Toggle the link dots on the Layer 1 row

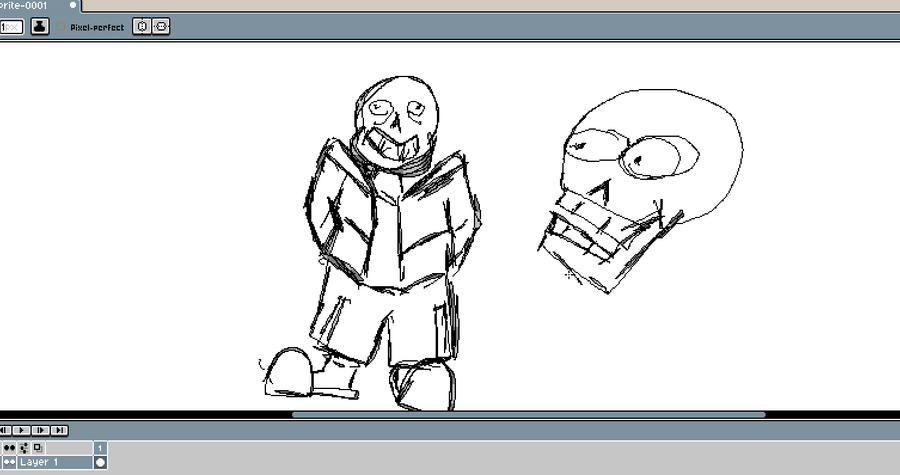click(x=9, y=462)
